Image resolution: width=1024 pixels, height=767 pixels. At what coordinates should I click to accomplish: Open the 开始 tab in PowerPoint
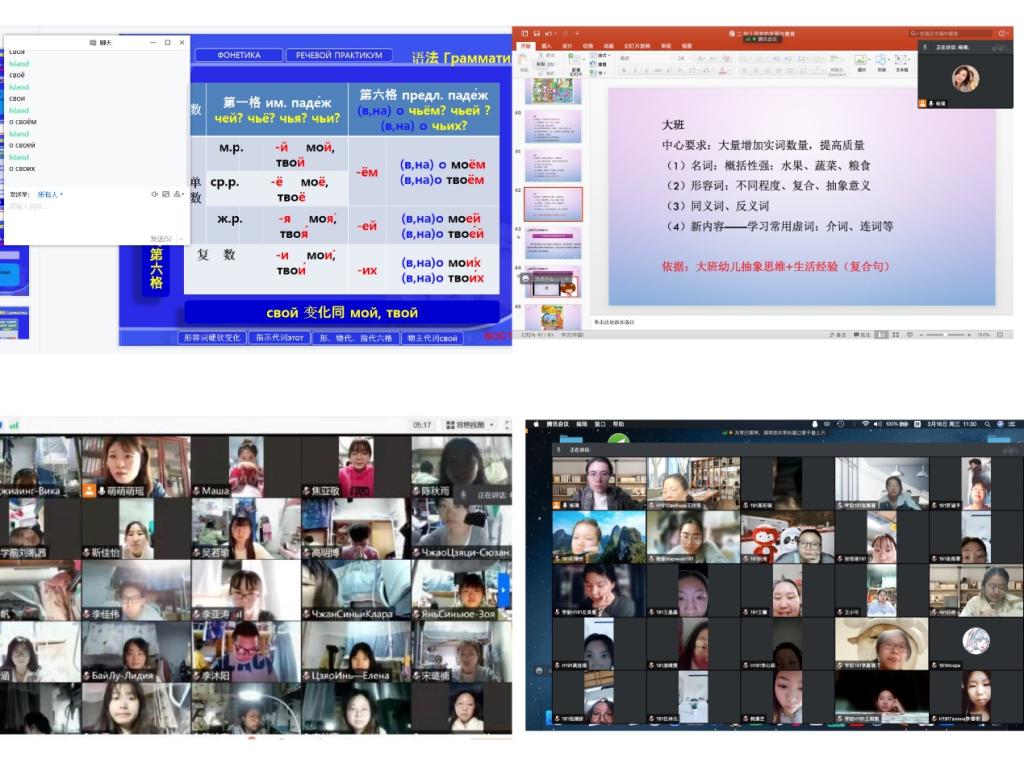coord(526,46)
